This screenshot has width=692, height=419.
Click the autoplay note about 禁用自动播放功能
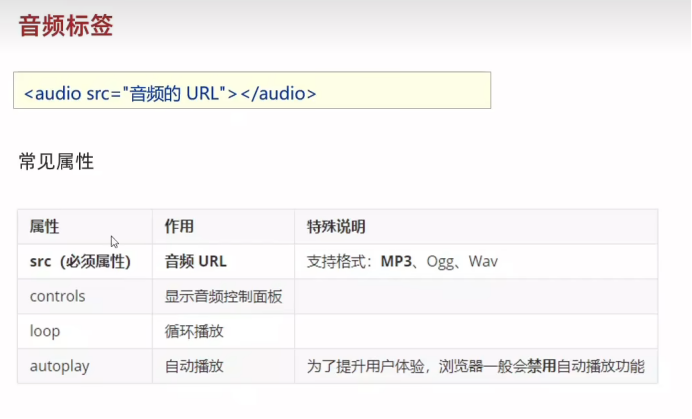476,366
